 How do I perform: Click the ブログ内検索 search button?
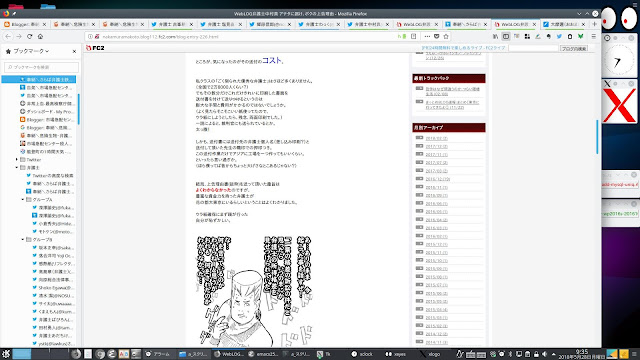click(x=574, y=48)
